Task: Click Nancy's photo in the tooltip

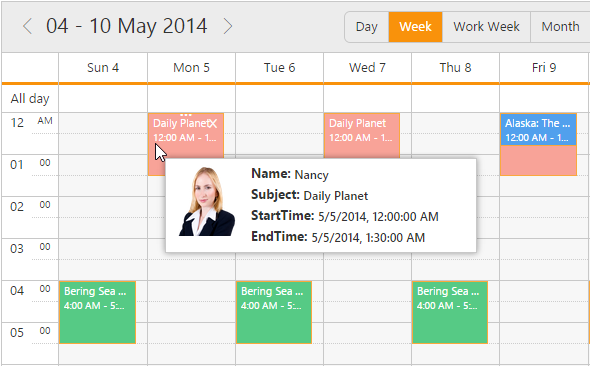Action: (x=207, y=202)
